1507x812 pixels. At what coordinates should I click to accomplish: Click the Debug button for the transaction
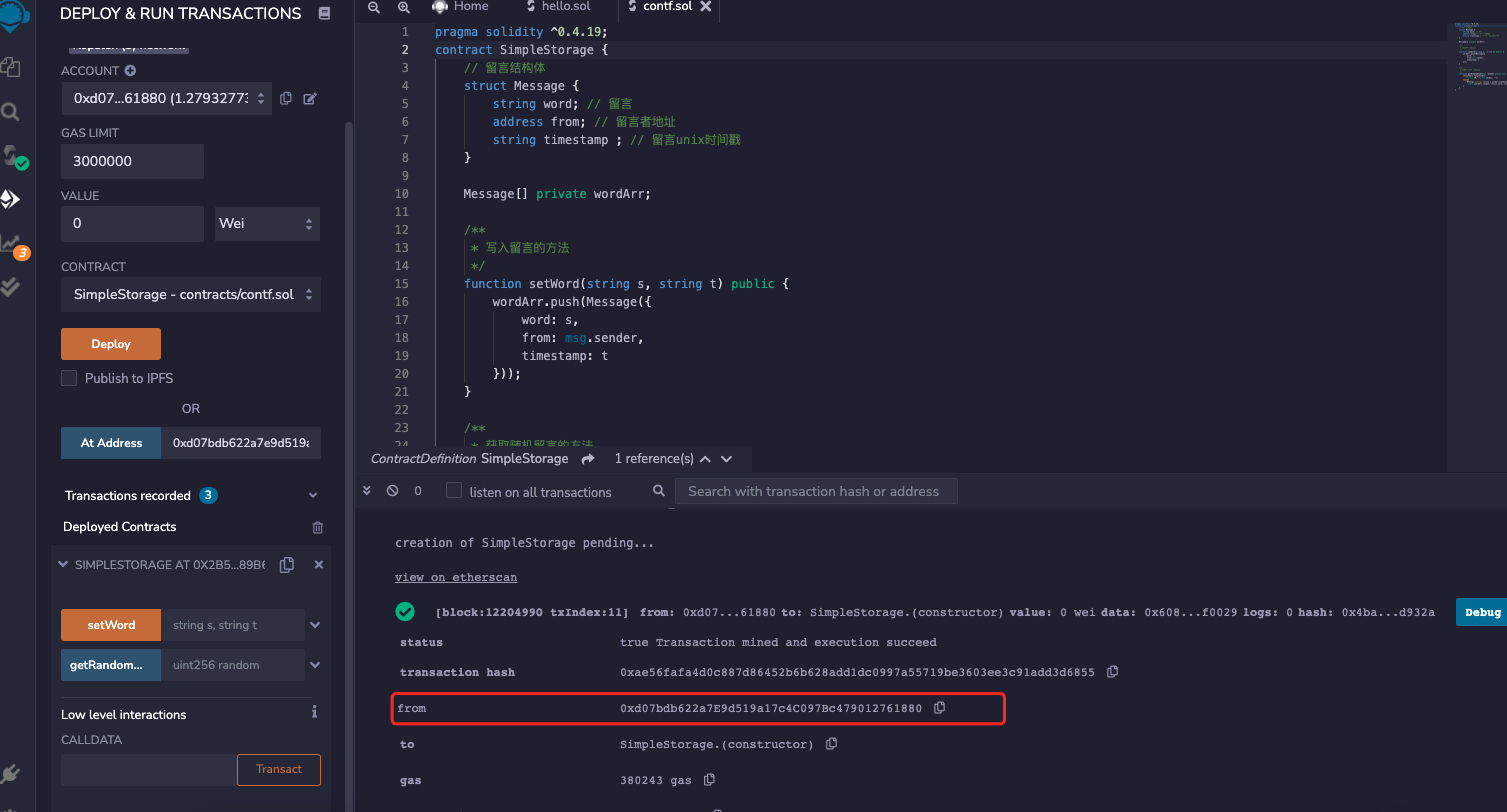[1482, 612]
